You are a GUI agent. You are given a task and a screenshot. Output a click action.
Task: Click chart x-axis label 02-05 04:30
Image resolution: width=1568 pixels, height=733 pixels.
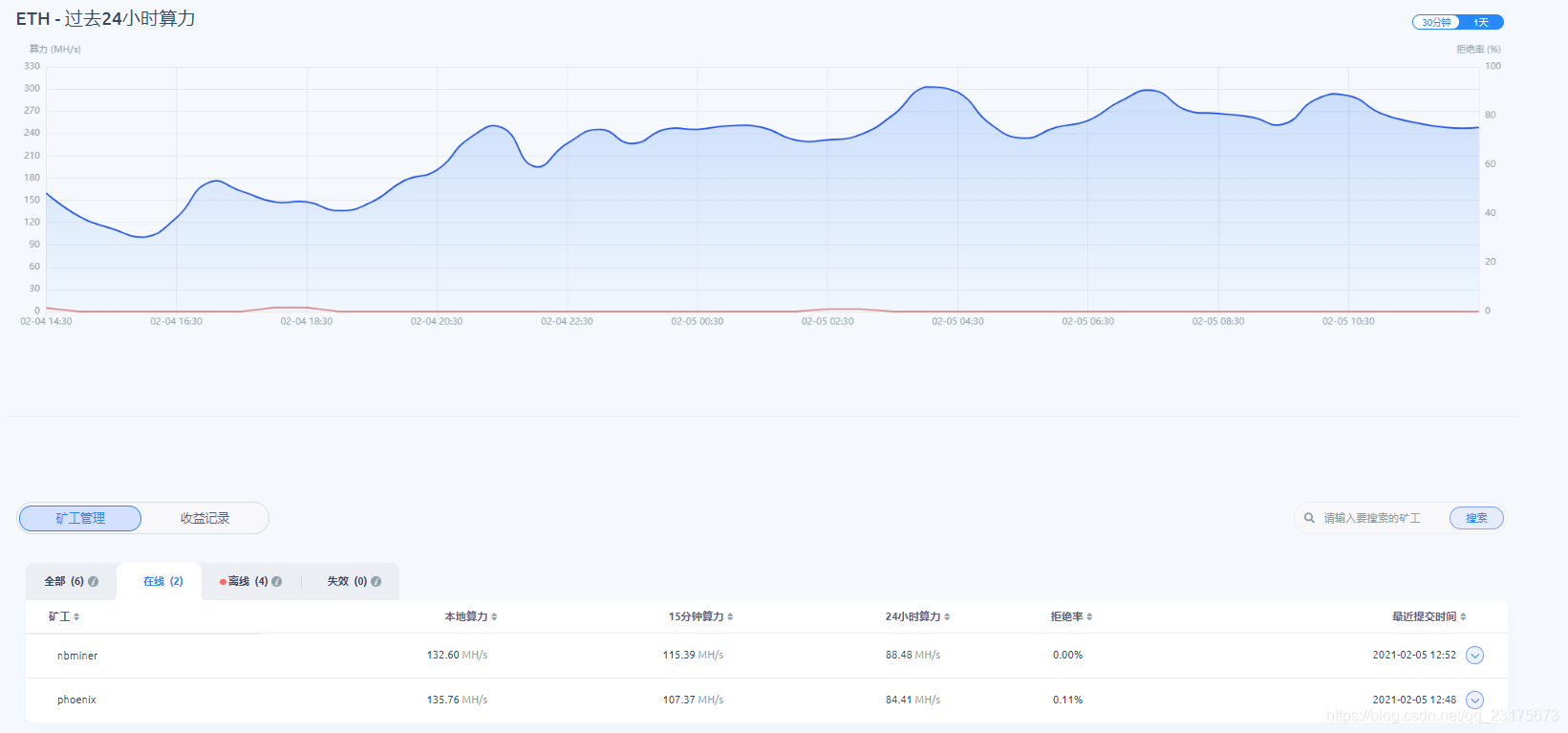pyautogui.click(x=957, y=321)
